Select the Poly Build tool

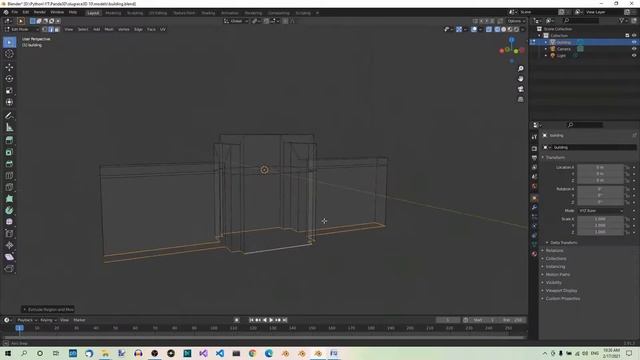click(9, 199)
